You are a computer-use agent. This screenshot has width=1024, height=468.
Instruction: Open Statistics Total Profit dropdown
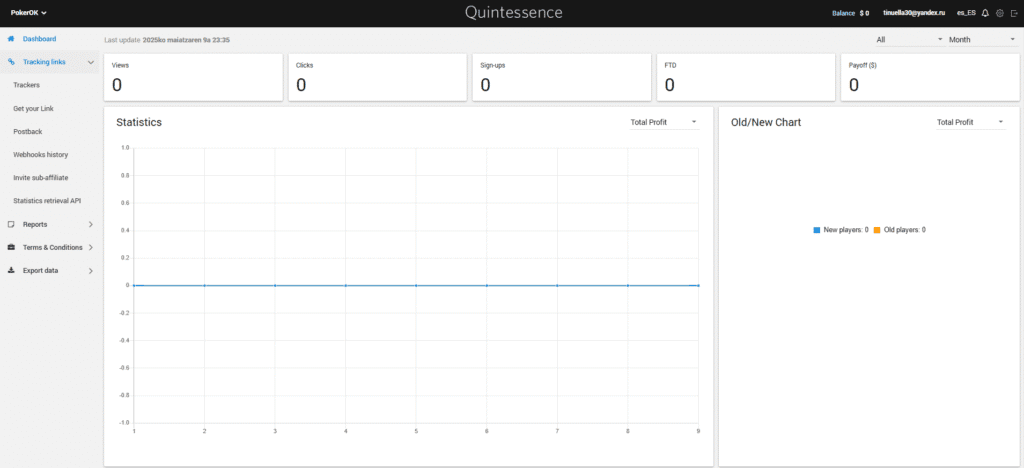663,122
